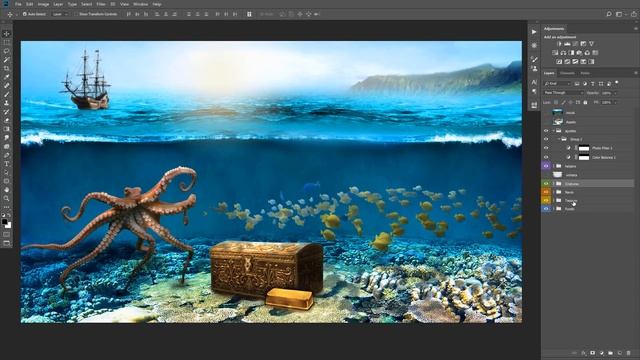Add a layer mask button at panel bottom
640x360 pixels.
pos(593,353)
